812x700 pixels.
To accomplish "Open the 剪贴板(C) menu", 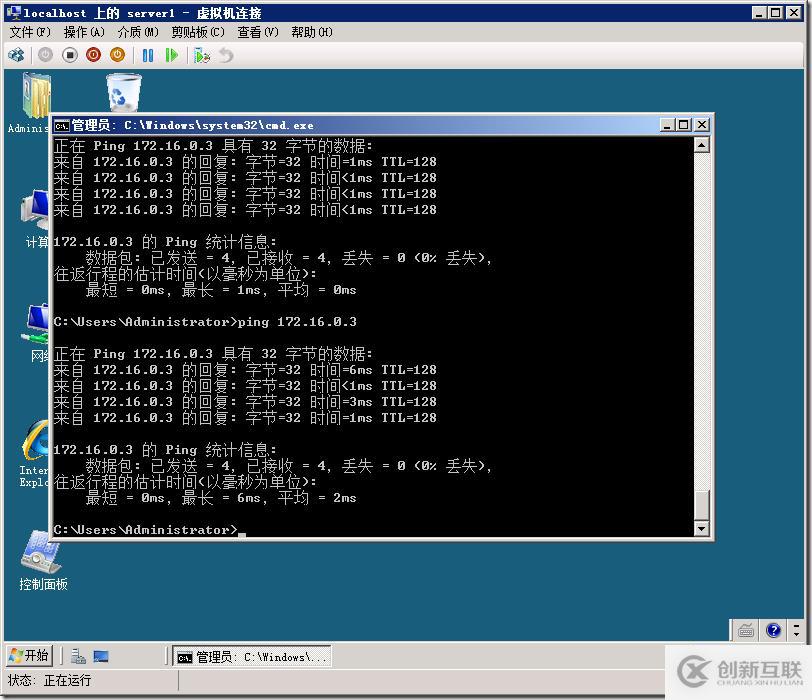I will point(198,32).
